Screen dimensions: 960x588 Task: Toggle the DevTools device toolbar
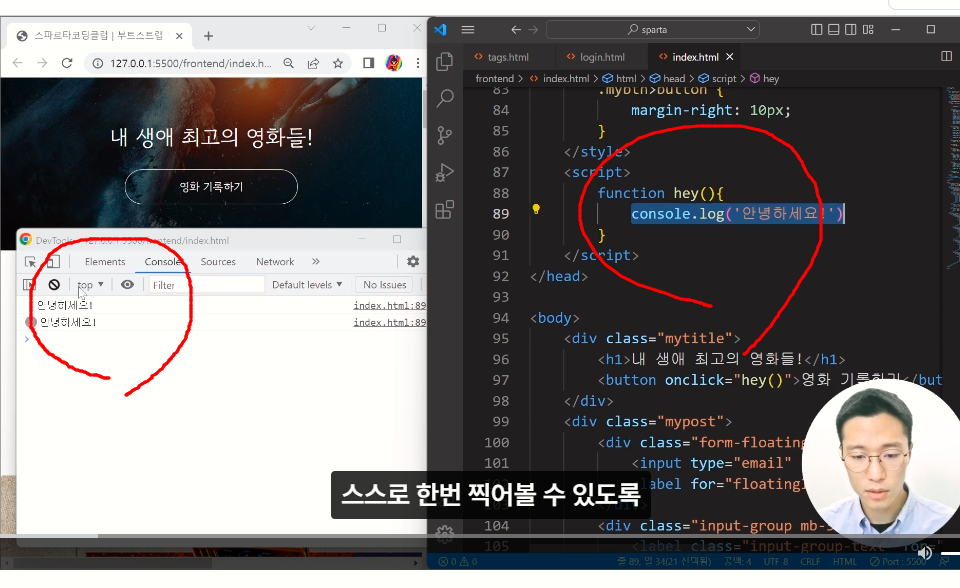(x=53, y=262)
